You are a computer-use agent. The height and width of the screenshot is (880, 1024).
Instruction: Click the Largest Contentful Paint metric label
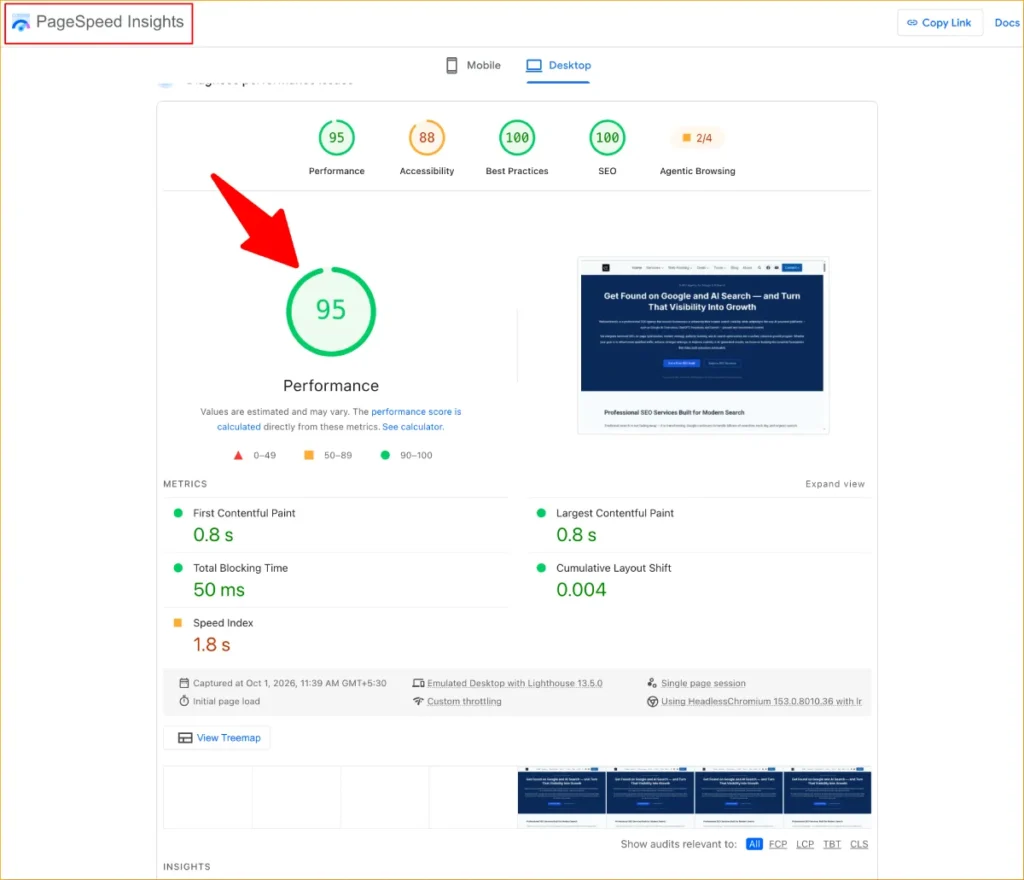[615, 513]
